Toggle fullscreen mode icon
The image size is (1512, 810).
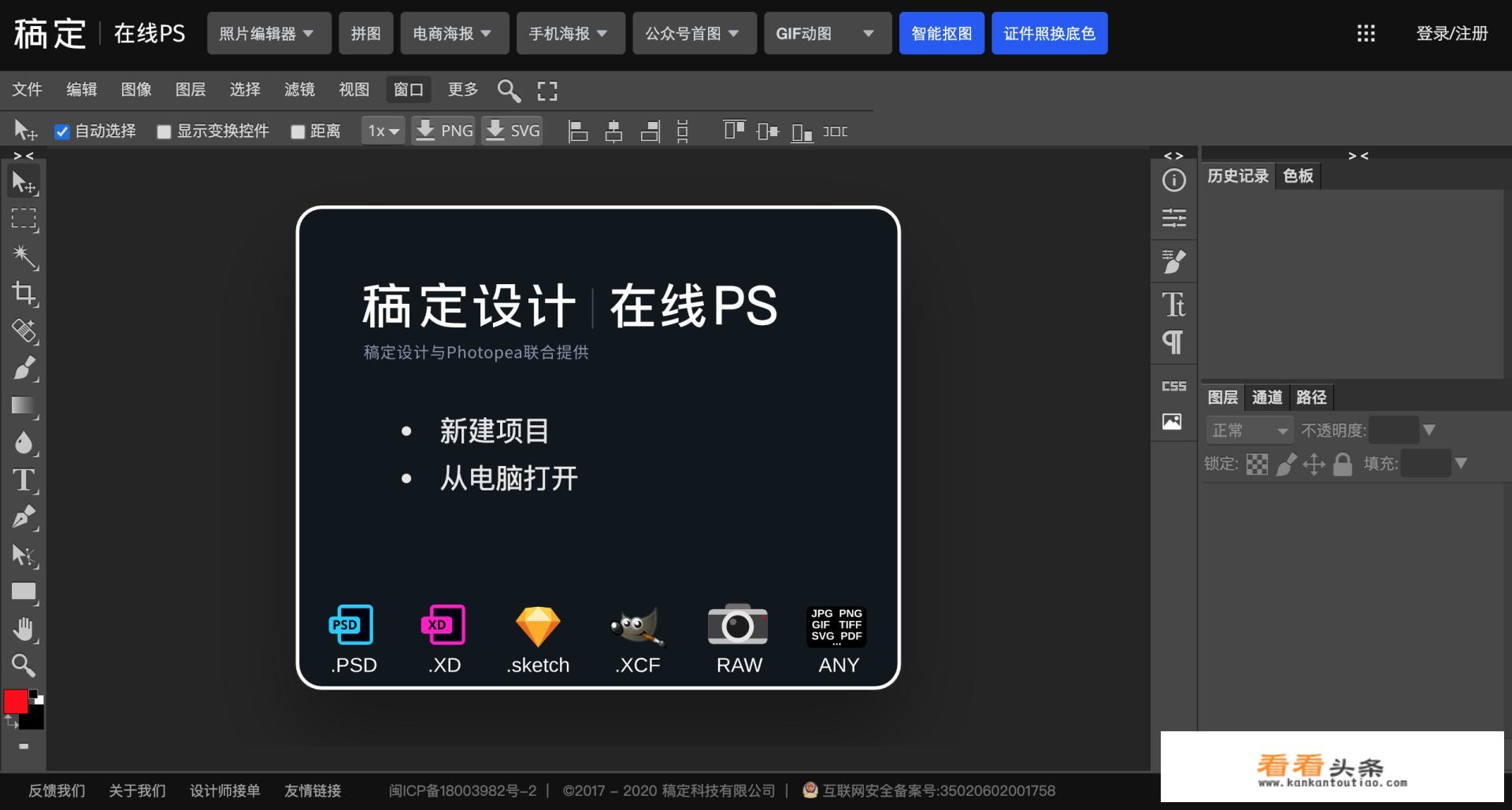547,91
